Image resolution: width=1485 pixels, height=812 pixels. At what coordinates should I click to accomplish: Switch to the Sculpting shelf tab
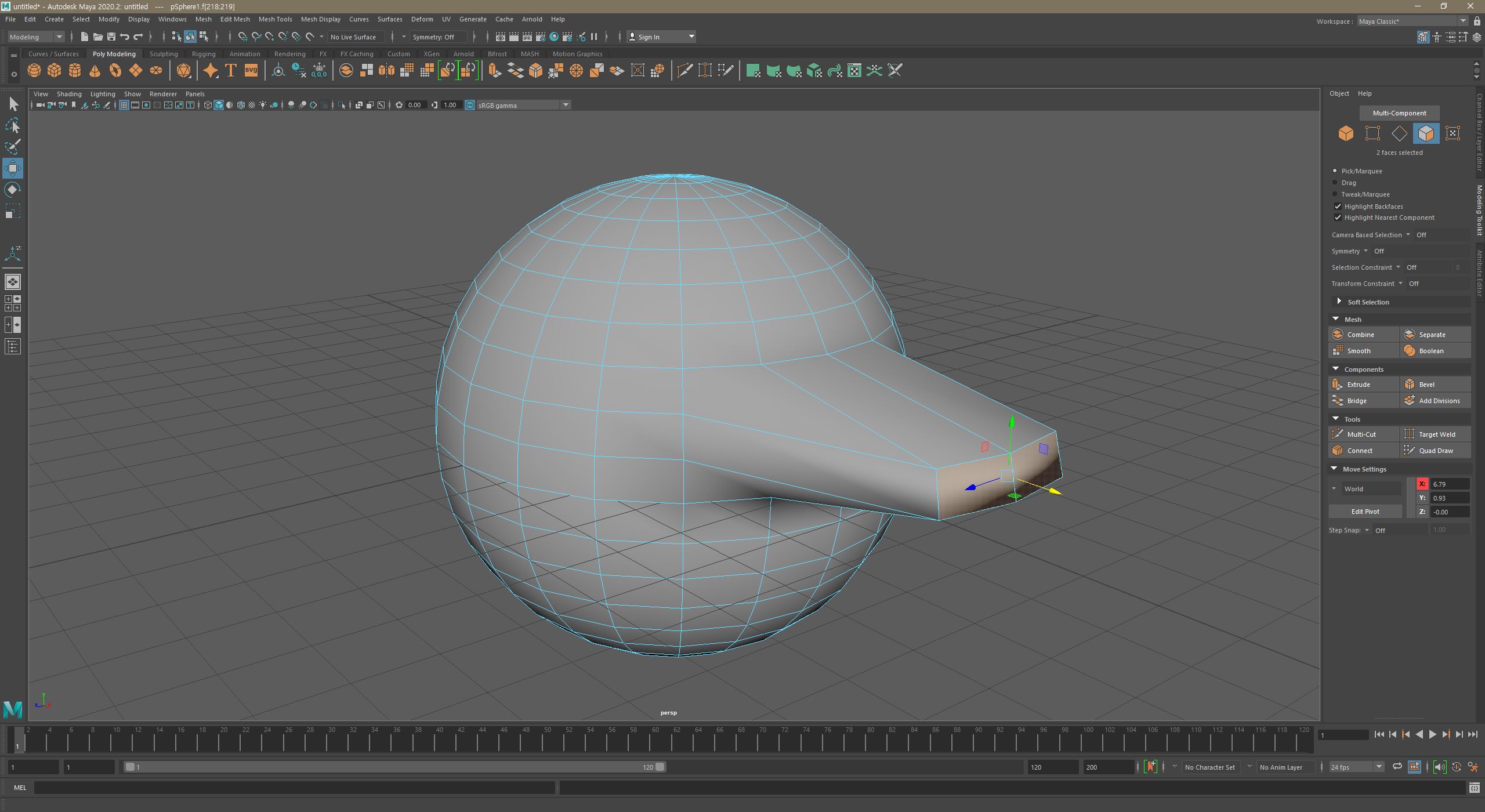[x=163, y=54]
